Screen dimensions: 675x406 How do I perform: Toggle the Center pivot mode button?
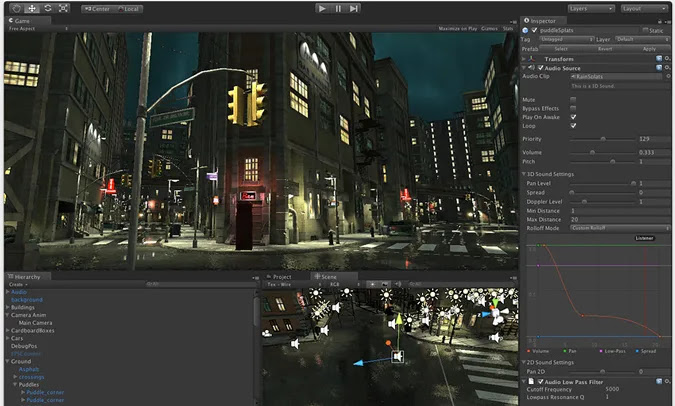[x=97, y=9]
